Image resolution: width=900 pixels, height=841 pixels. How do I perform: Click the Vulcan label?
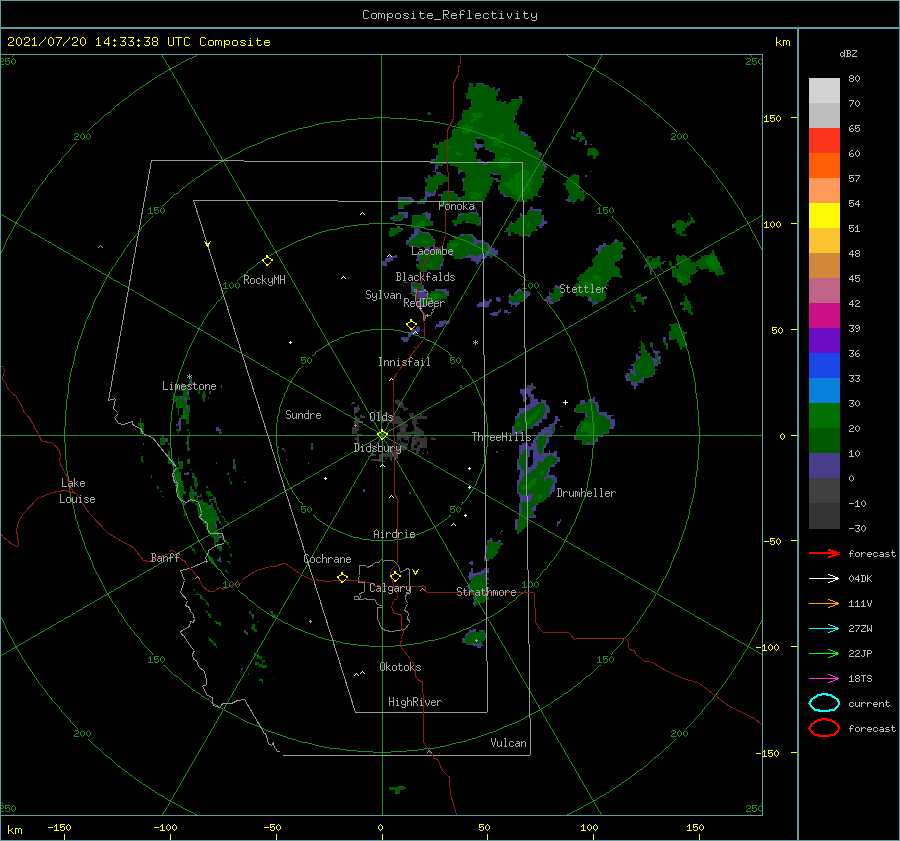508,743
